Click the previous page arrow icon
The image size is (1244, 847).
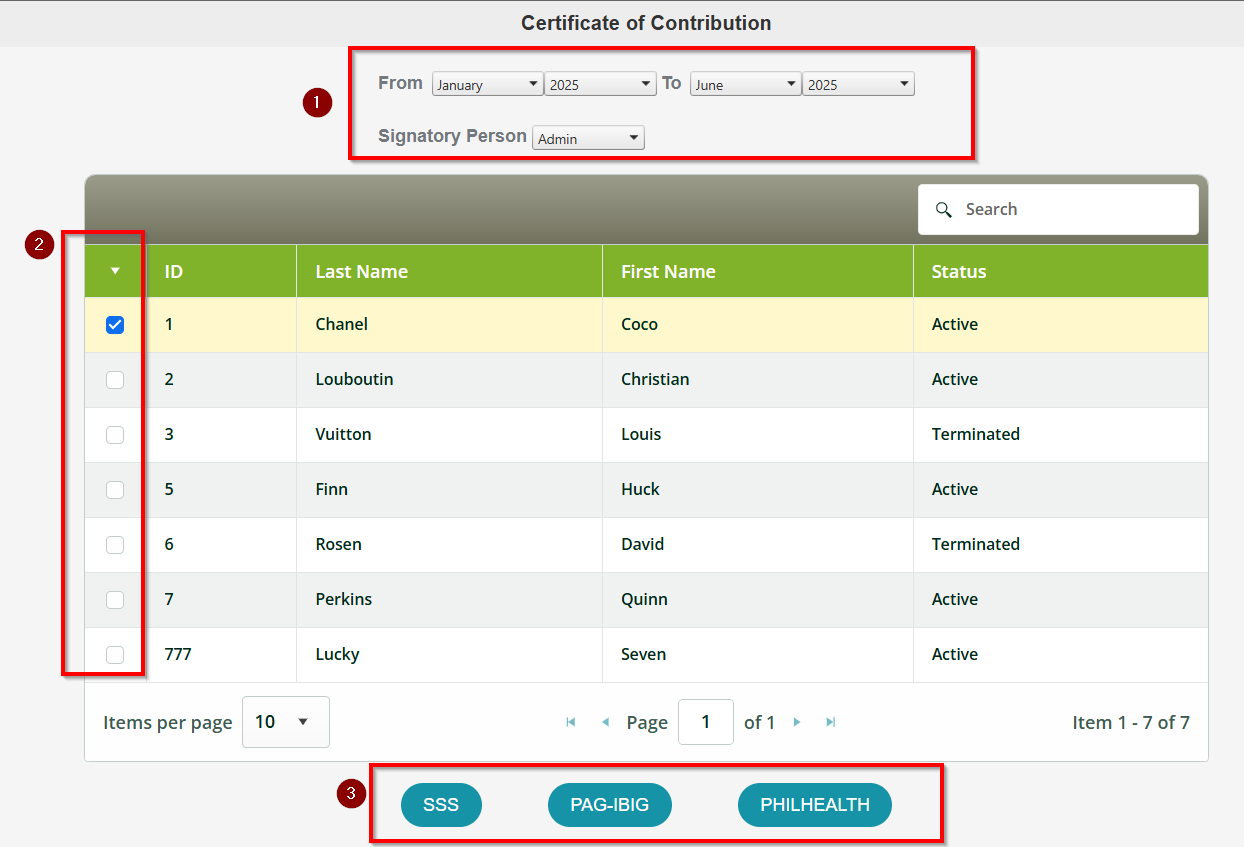click(605, 722)
